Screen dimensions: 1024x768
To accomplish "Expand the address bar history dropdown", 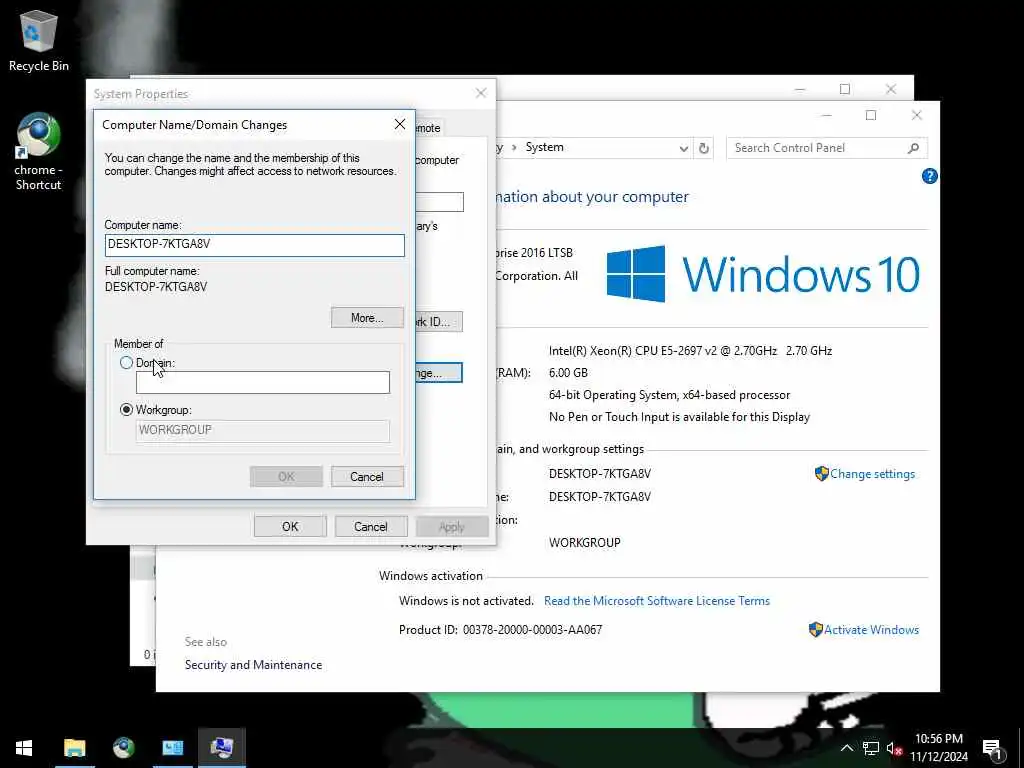I will (683, 148).
